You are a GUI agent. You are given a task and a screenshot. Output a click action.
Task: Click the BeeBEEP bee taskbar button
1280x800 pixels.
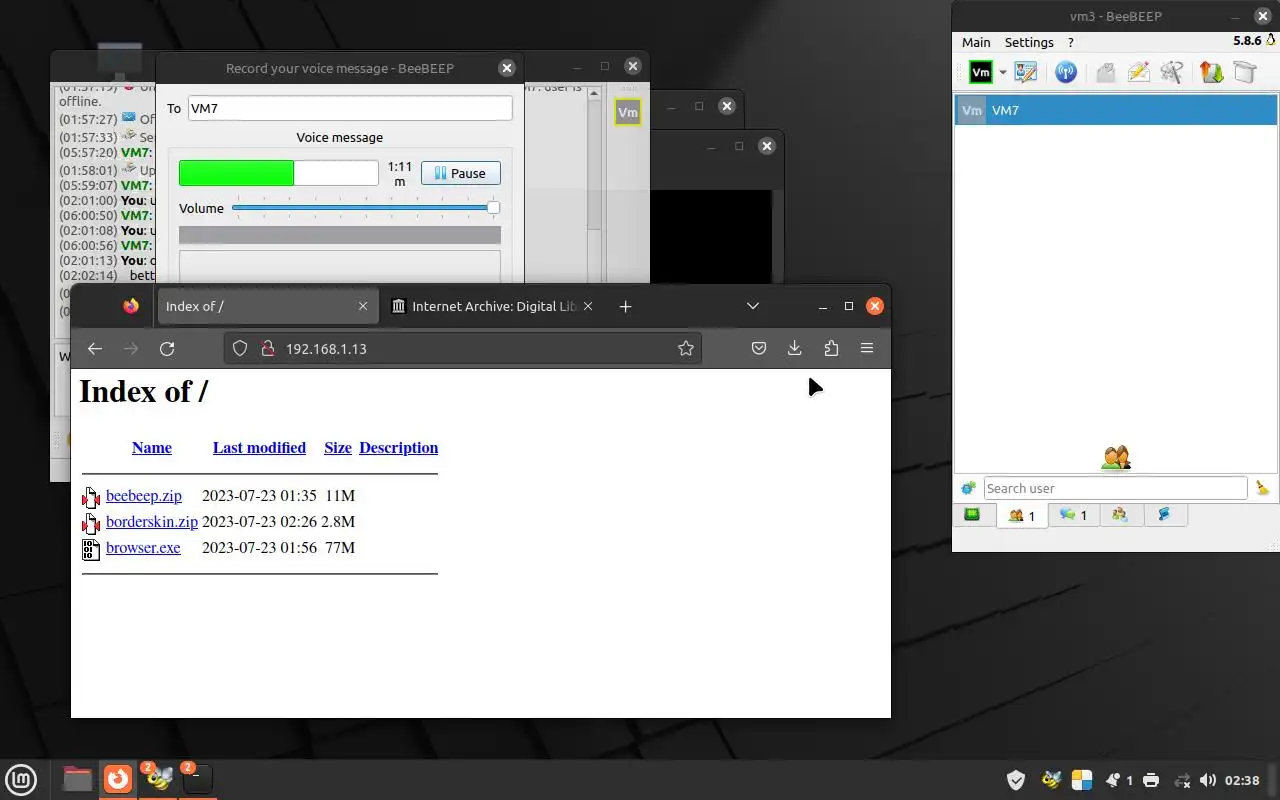(159, 779)
